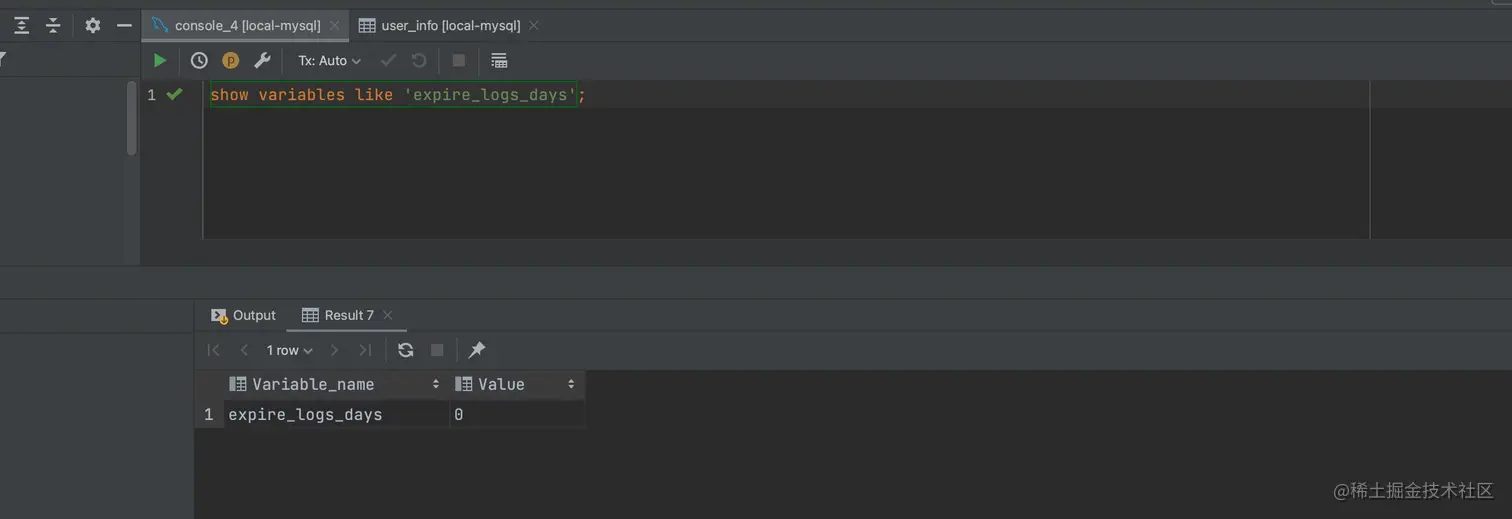Place cursor in the SQL statement
This screenshot has width=1512, height=519.
tap(397, 95)
